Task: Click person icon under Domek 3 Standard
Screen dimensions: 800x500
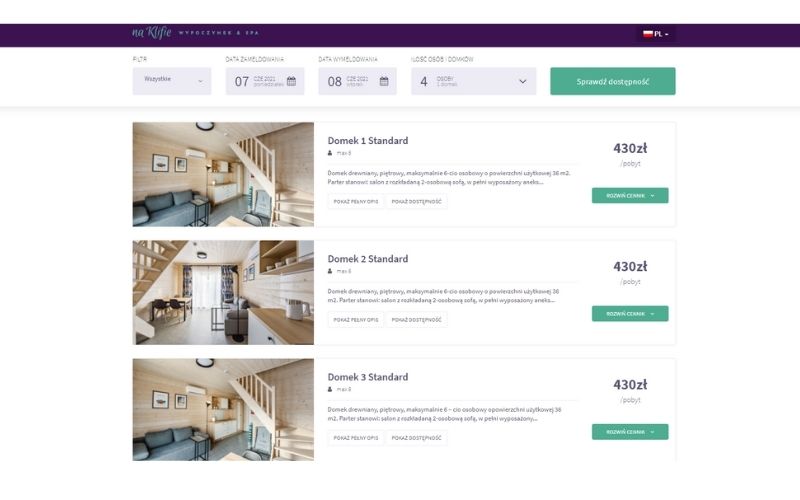Action: (x=330, y=389)
